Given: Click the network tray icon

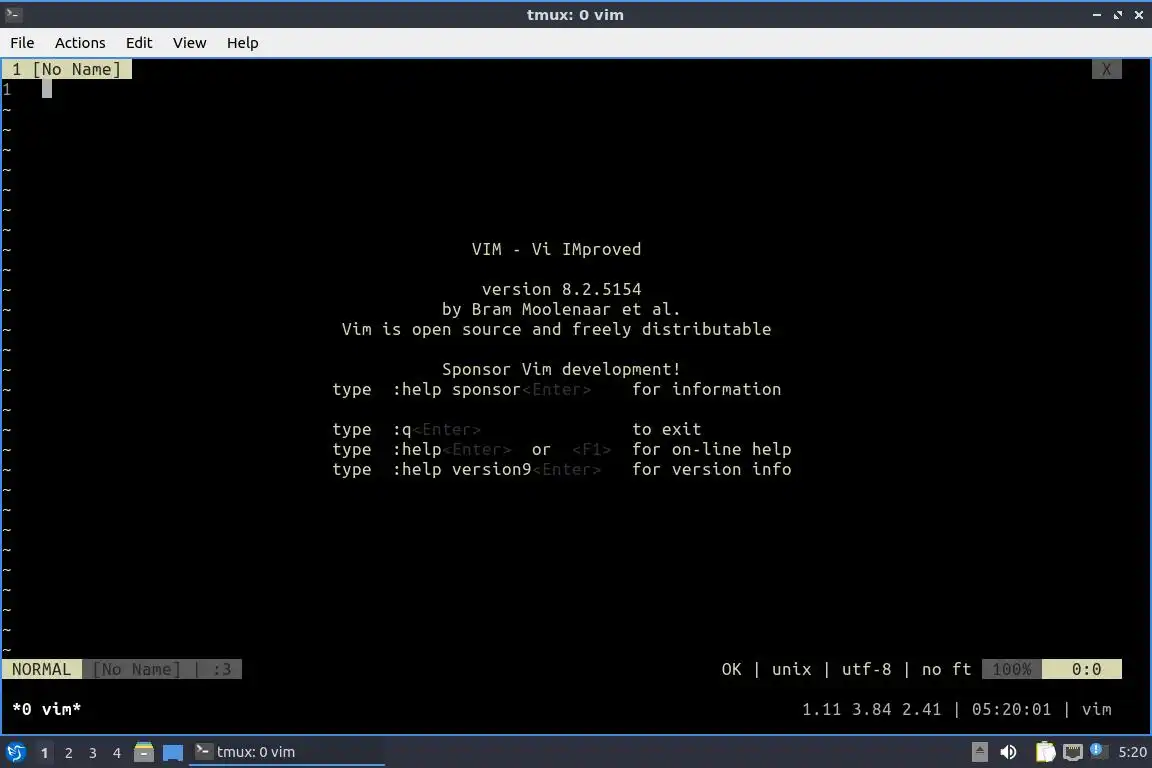Looking at the screenshot, I should tap(1073, 752).
